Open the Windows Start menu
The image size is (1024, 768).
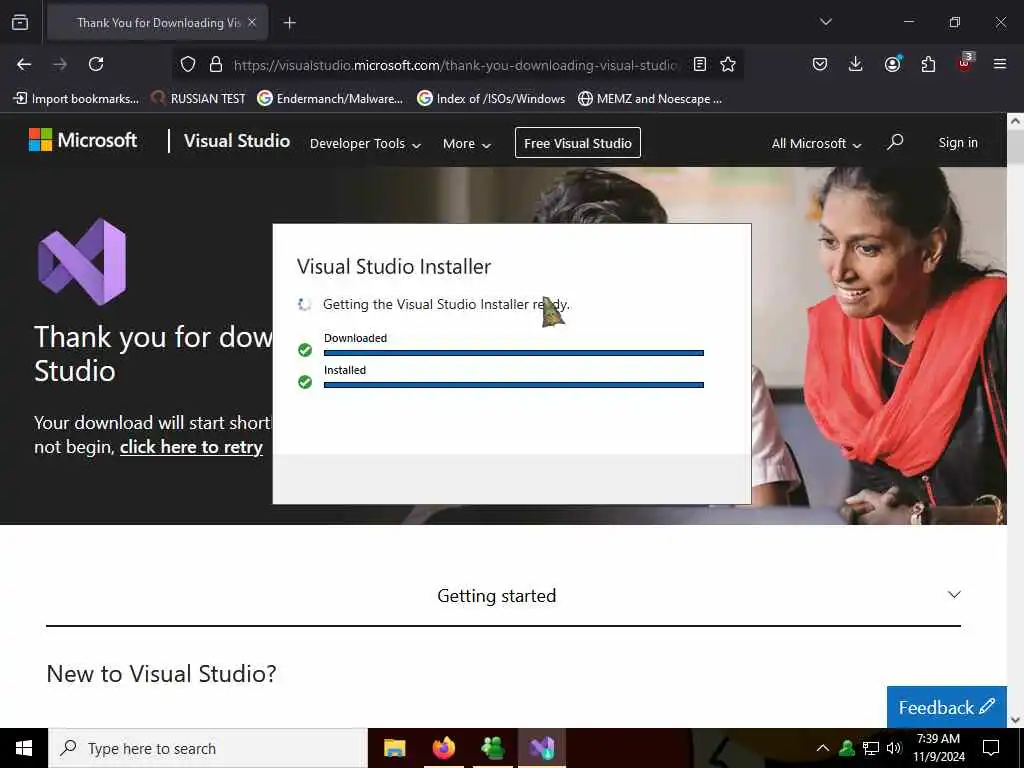(24, 748)
